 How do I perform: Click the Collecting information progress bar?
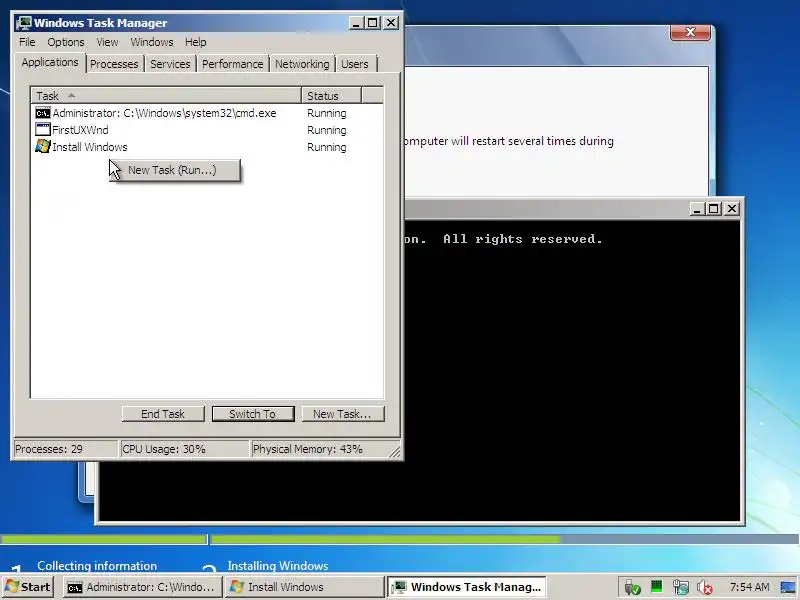point(104,539)
